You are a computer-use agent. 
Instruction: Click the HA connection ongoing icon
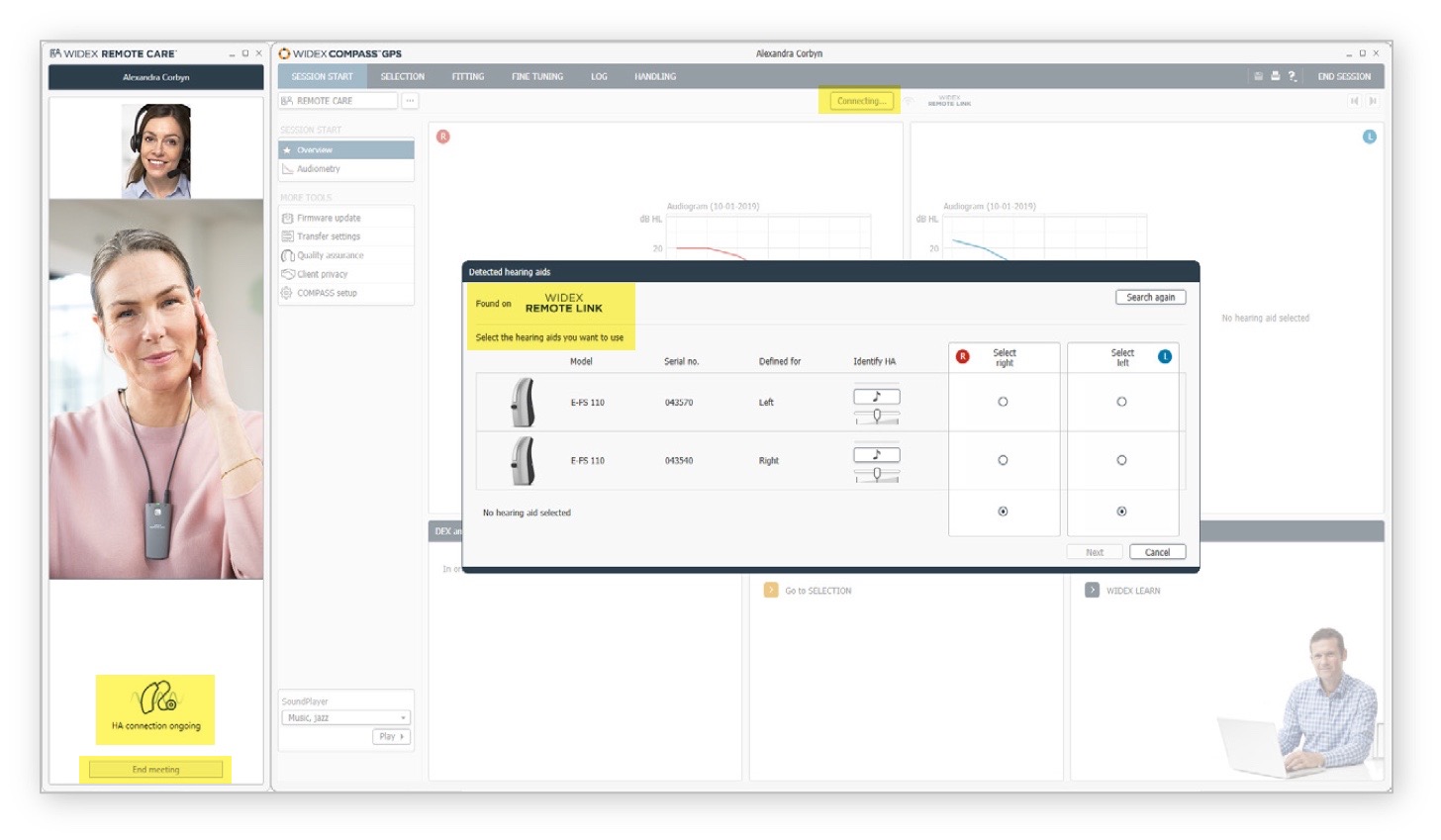click(156, 698)
